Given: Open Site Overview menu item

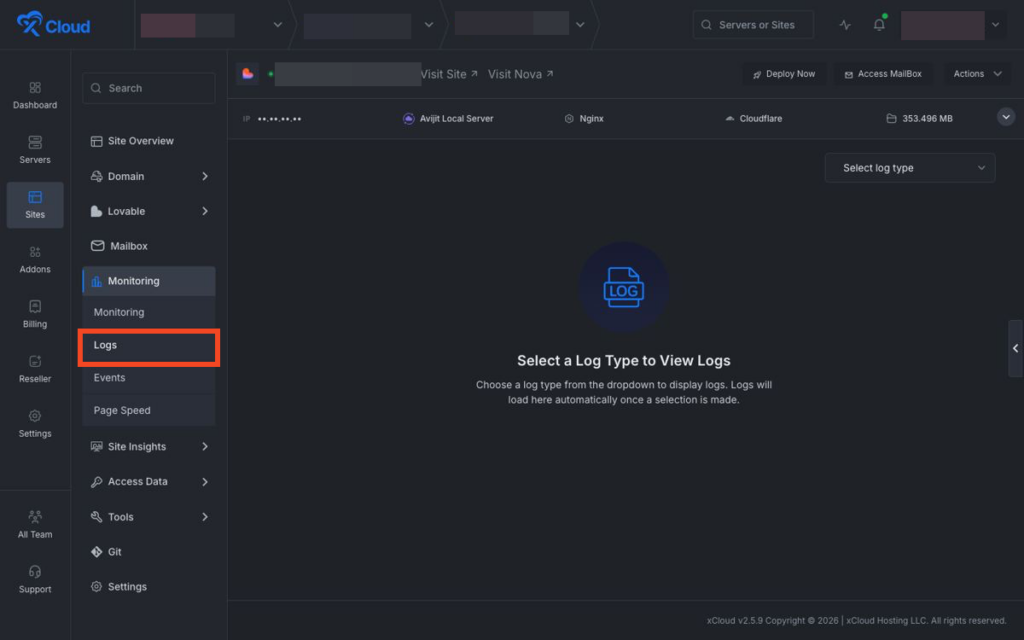Looking at the screenshot, I should point(149,141).
